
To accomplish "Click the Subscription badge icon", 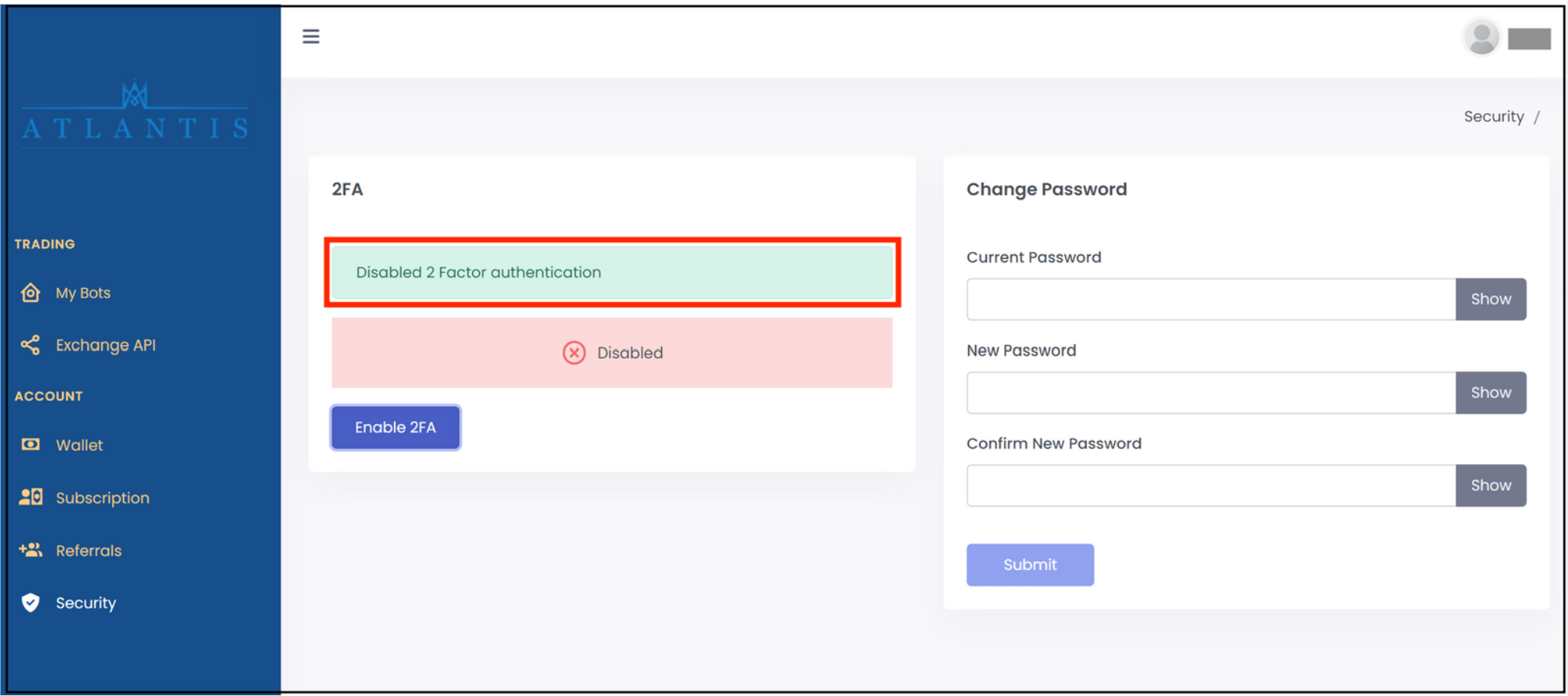I will point(31,497).
